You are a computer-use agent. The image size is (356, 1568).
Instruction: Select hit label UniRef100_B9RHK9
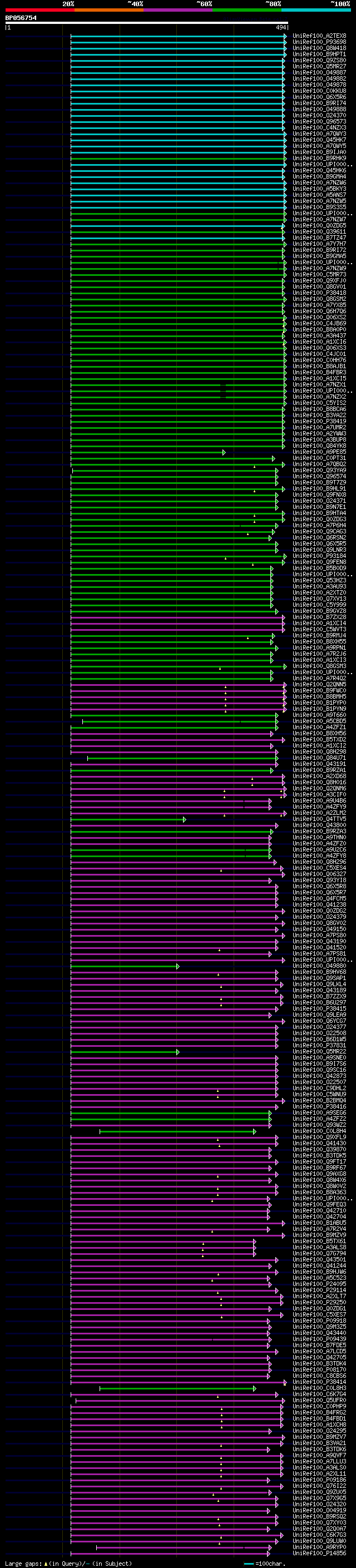click(x=319, y=159)
